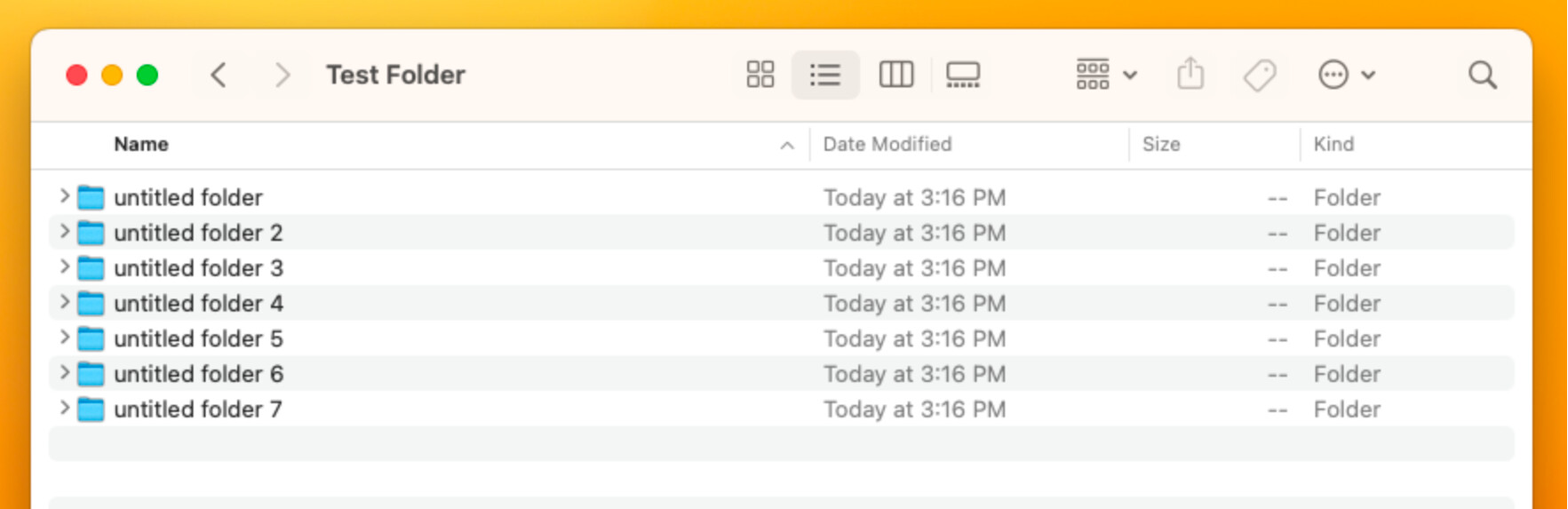Sort list by Kind column header
This screenshot has height=509, width=1568.
point(1333,144)
